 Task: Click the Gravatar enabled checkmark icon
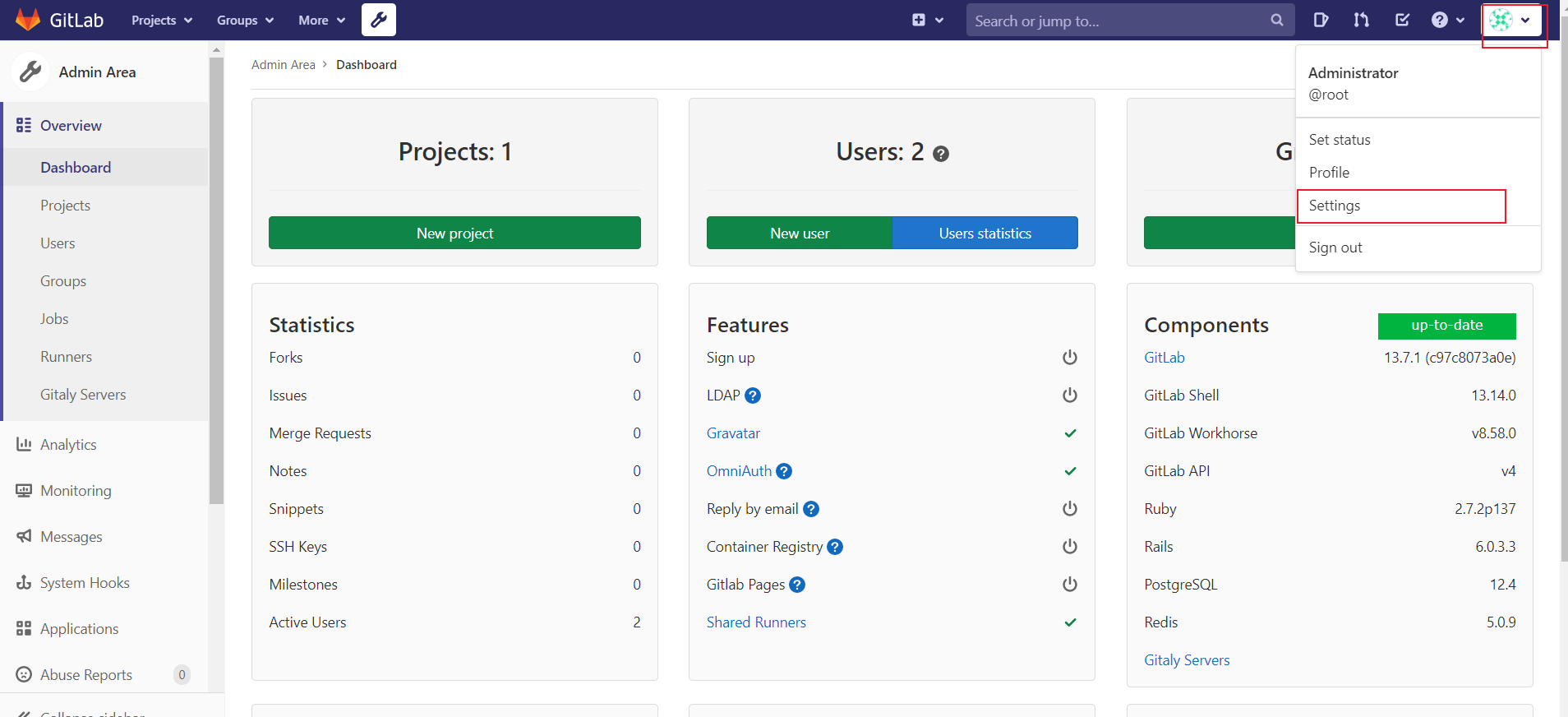[x=1070, y=433]
